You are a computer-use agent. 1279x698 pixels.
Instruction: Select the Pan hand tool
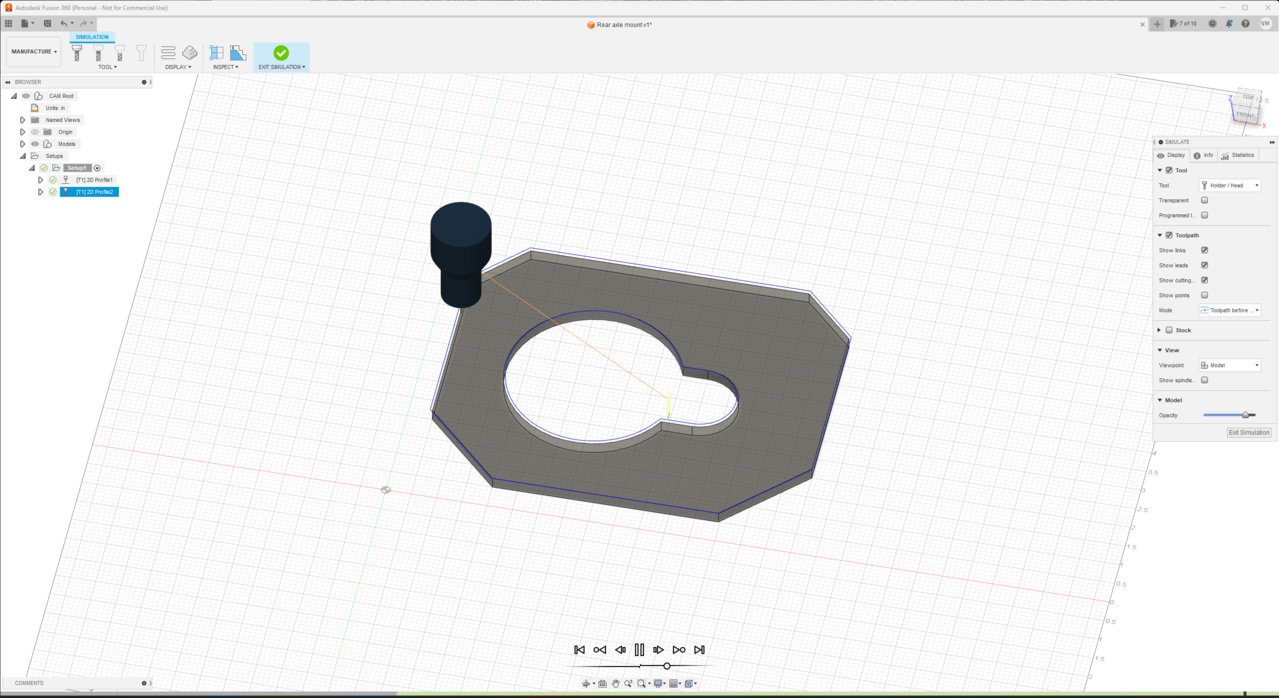616,684
